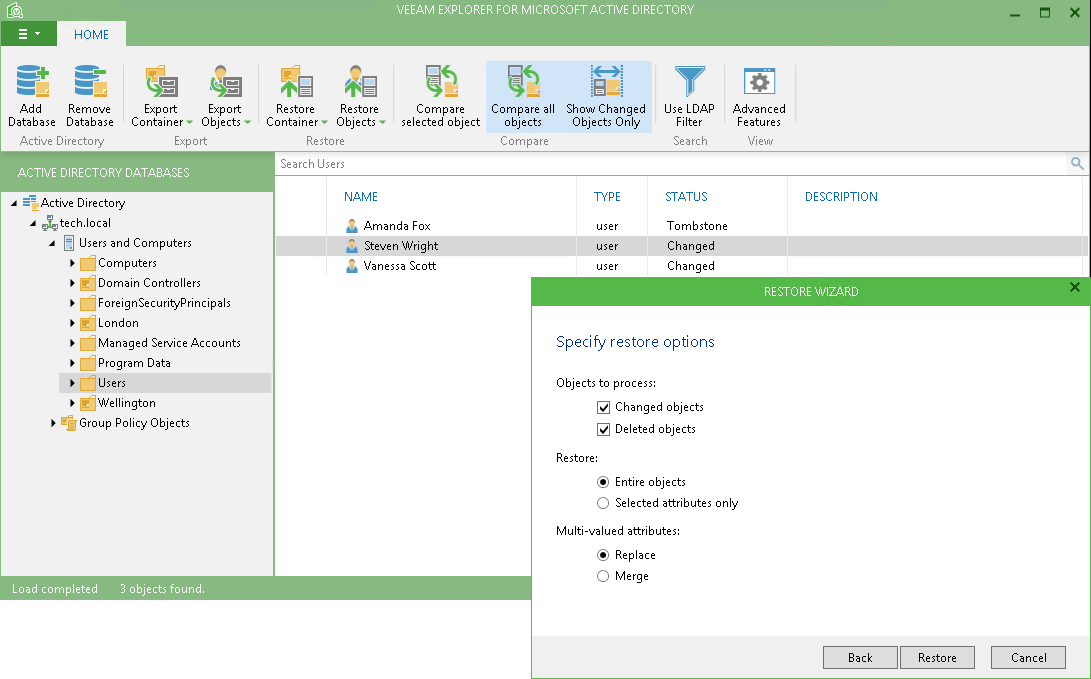Collapse the Active Directory tree node
This screenshot has height=679, width=1091.
tap(14, 203)
